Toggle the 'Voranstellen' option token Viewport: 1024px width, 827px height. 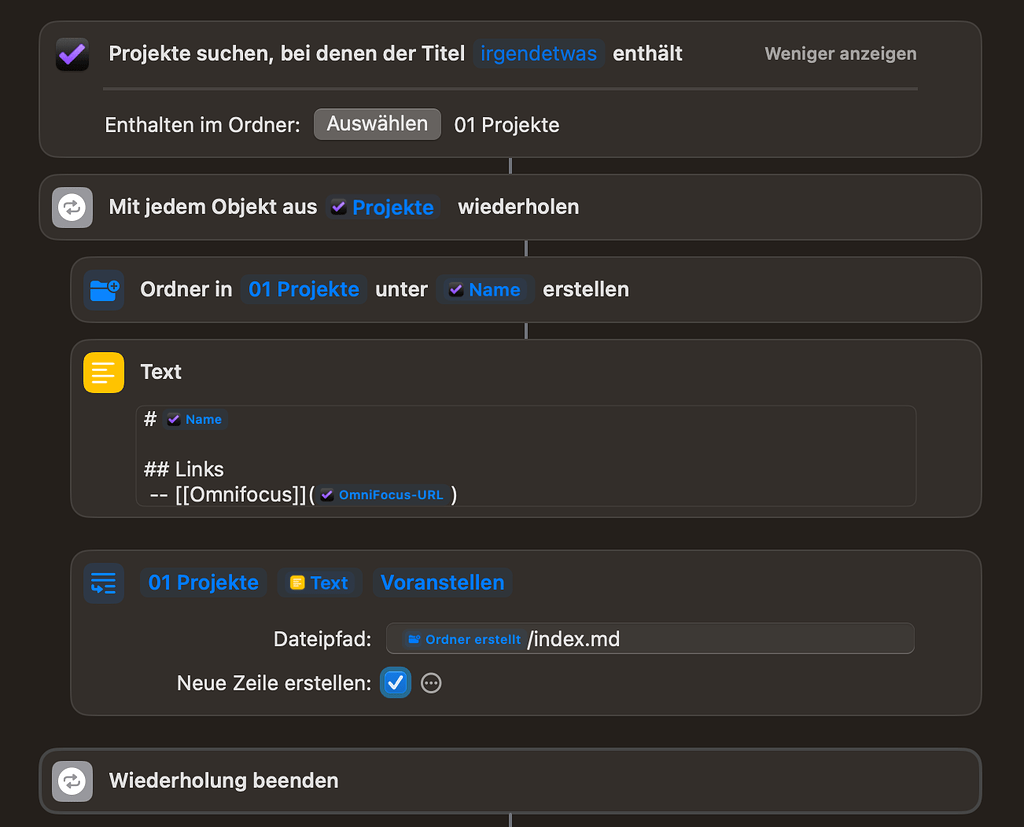coord(442,582)
